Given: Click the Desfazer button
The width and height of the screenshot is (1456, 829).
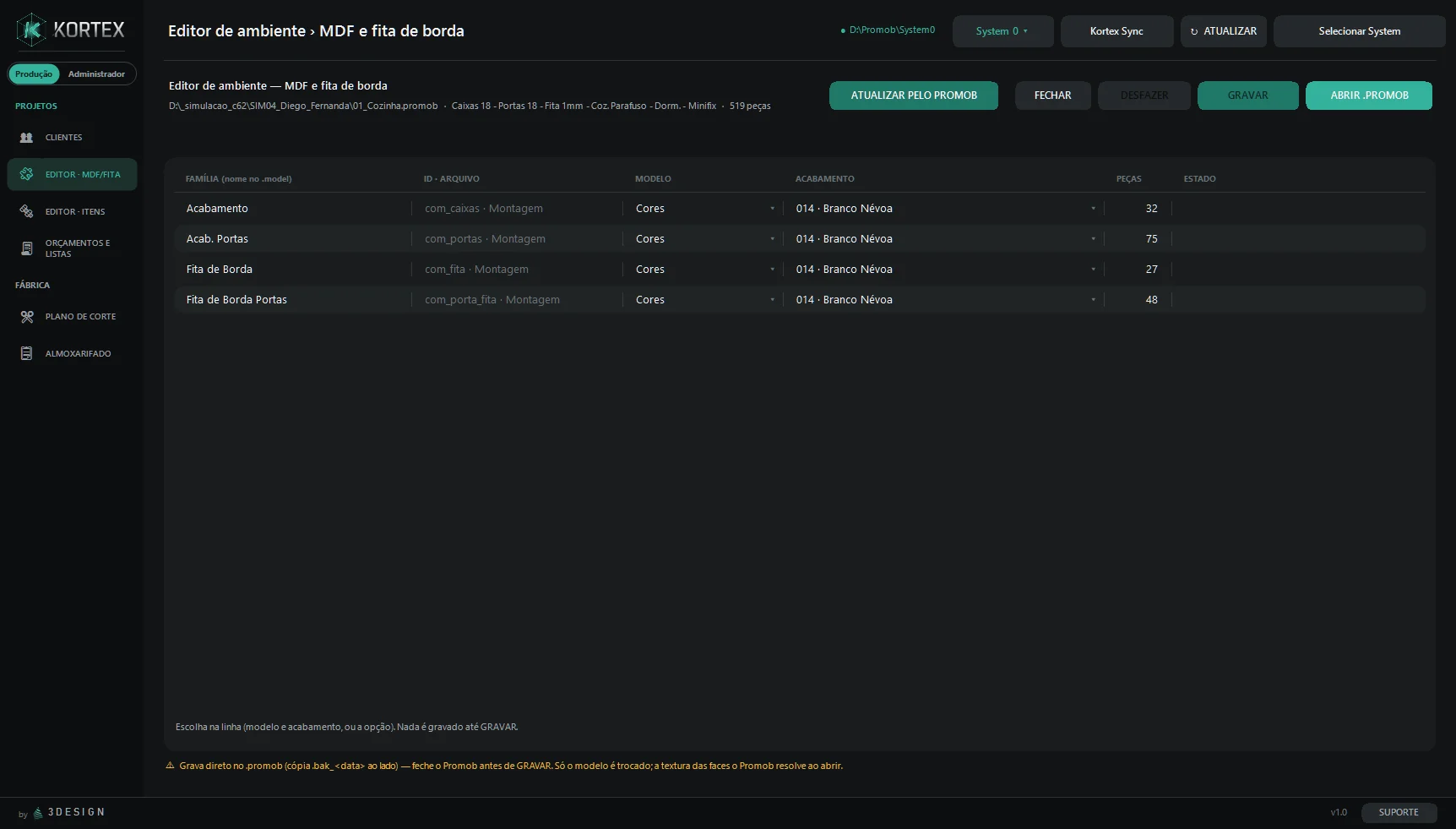Looking at the screenshot, I should point(1144,95).
